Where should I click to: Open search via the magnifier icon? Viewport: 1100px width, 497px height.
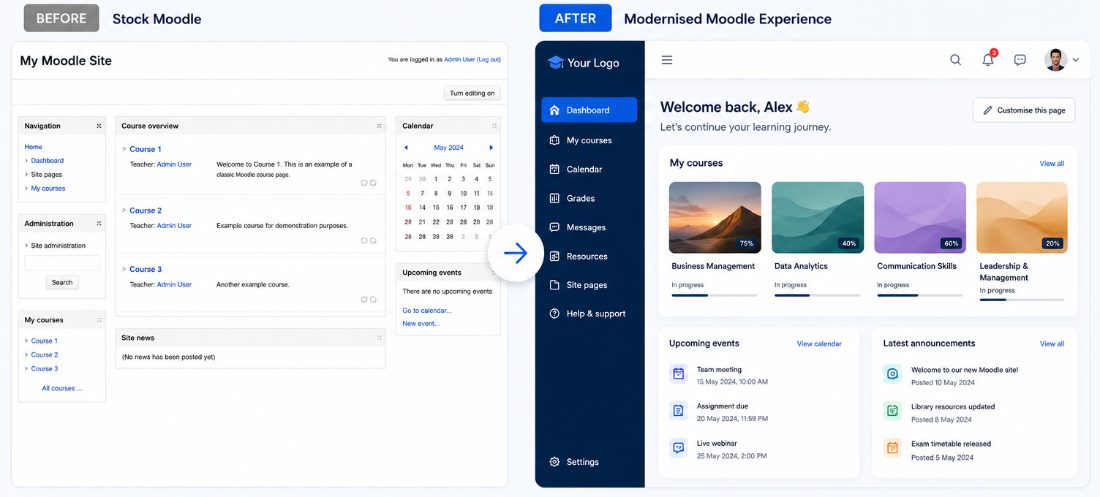coord(955,60)
